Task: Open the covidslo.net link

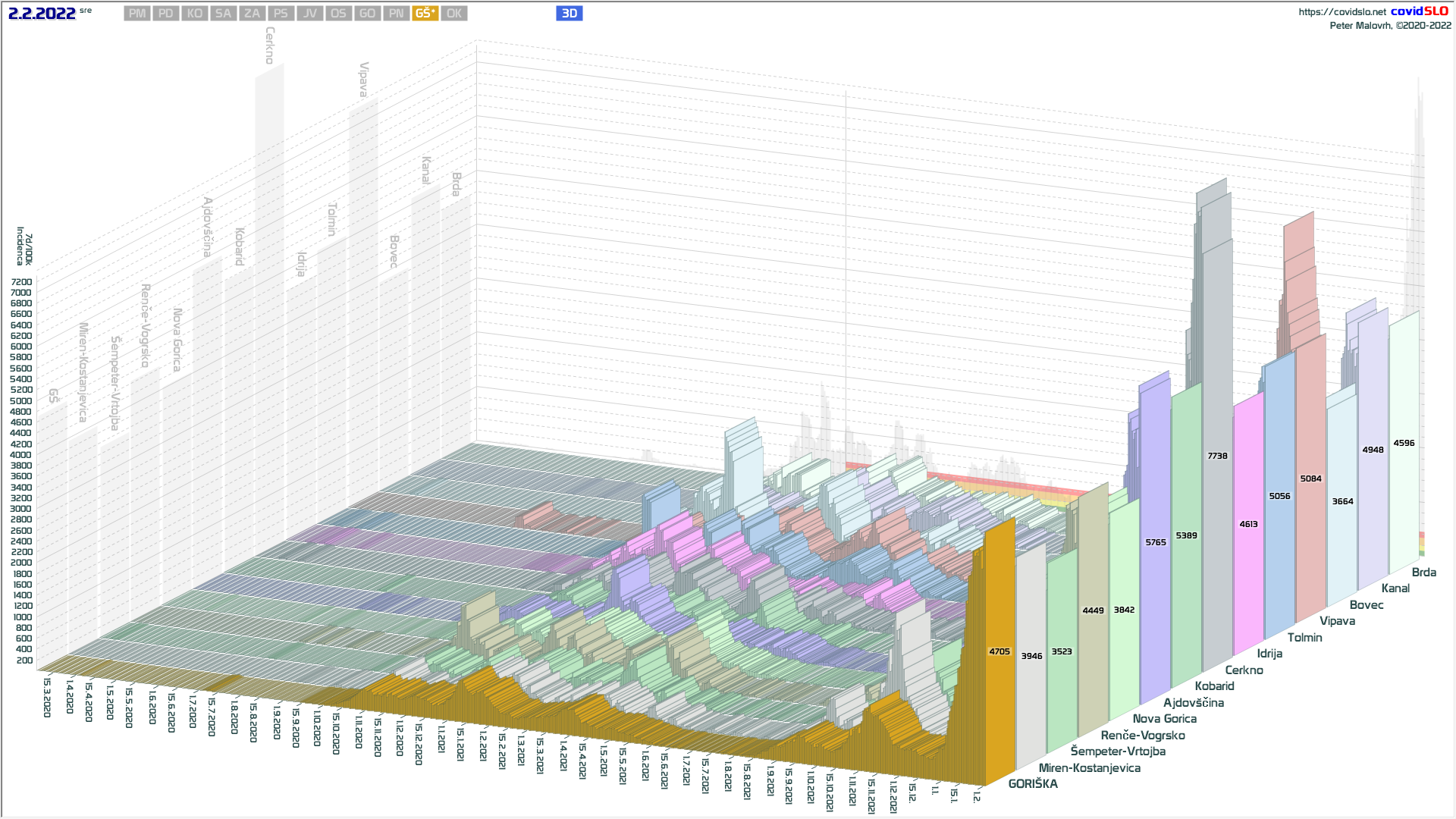Action: click(1341, 12)
